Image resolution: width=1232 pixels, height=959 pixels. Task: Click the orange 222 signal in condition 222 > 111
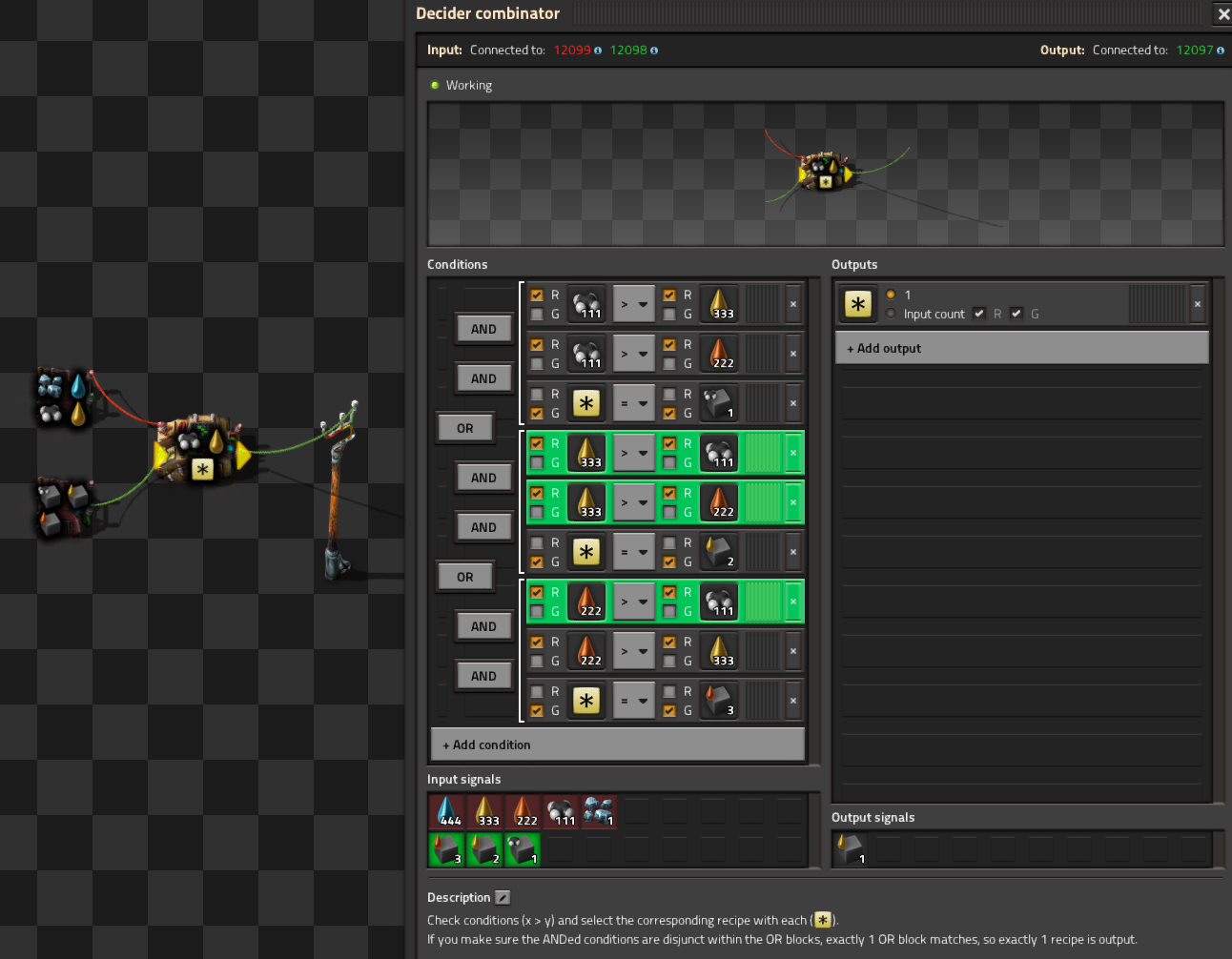coord(586,602)
